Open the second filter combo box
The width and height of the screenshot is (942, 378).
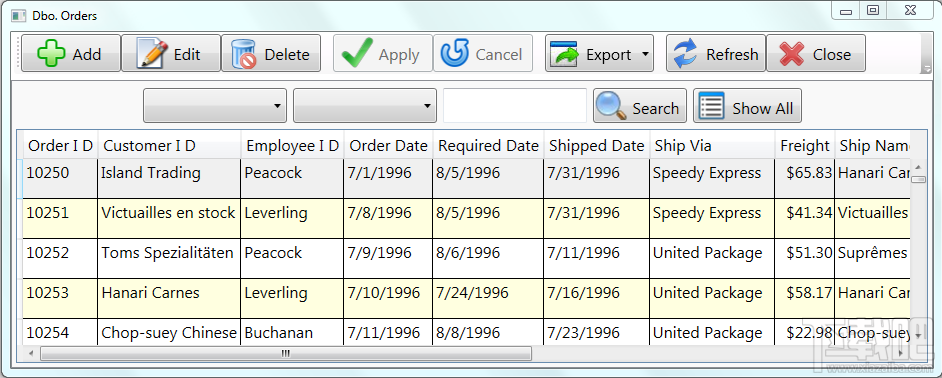[x=365, y=105]
